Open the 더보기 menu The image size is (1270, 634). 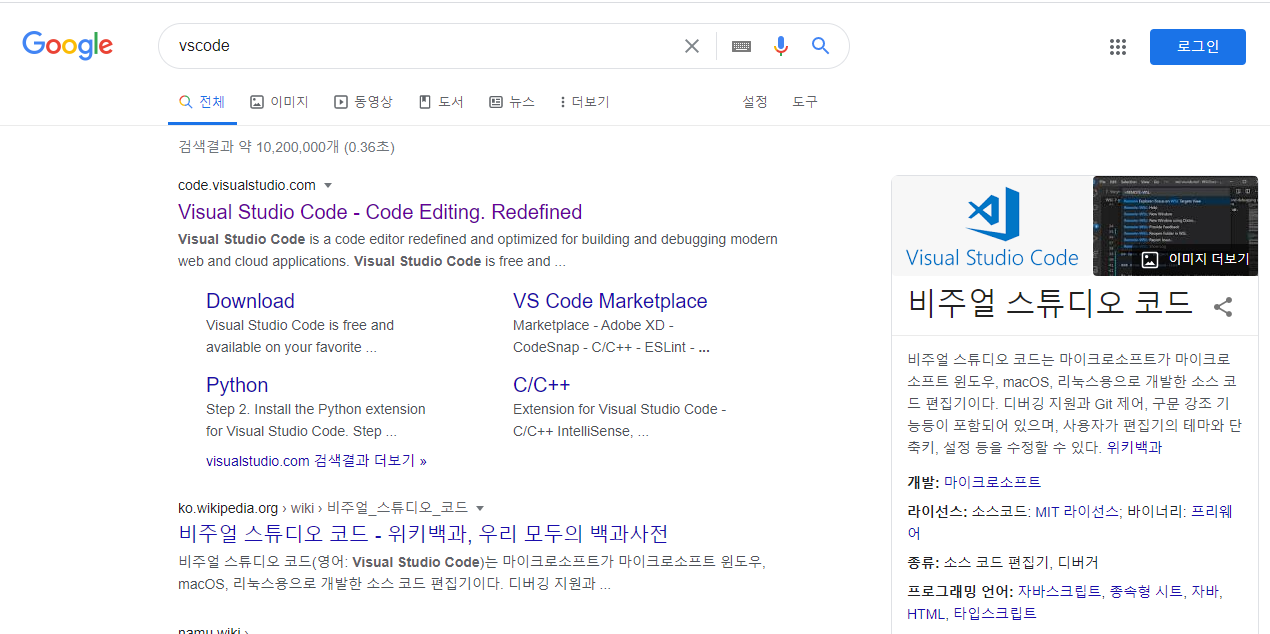585,102
